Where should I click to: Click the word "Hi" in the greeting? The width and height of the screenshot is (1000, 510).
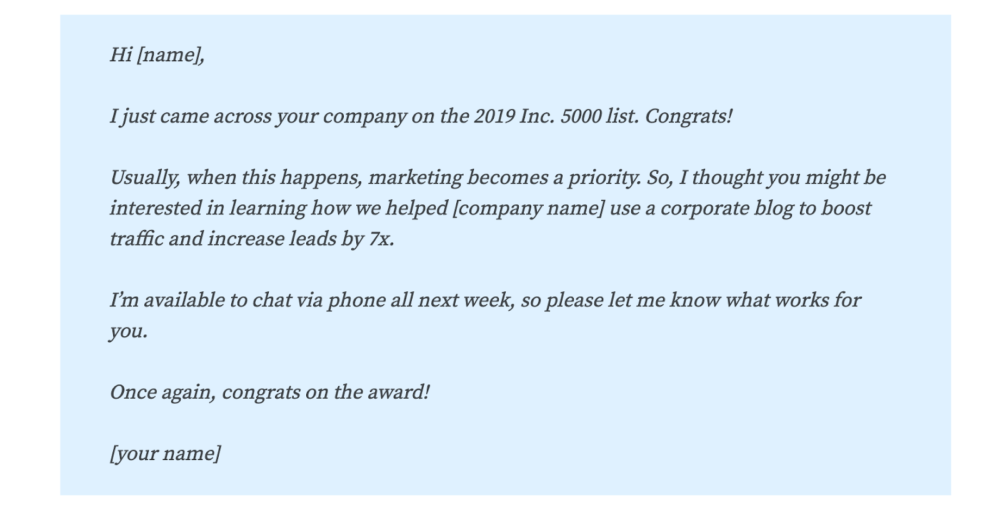(x=120, y=55)
